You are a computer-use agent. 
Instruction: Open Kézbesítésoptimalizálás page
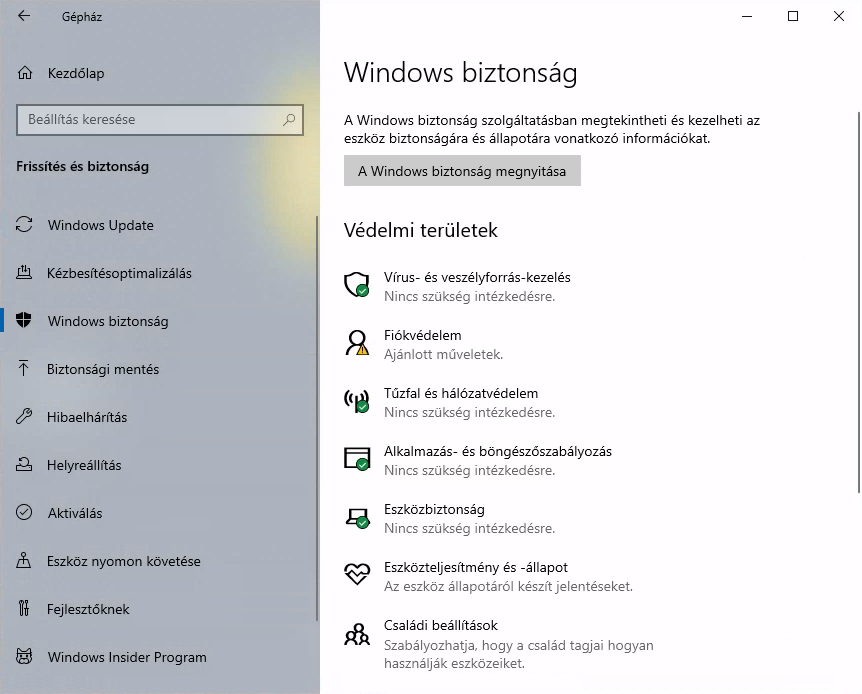point(158,273)
